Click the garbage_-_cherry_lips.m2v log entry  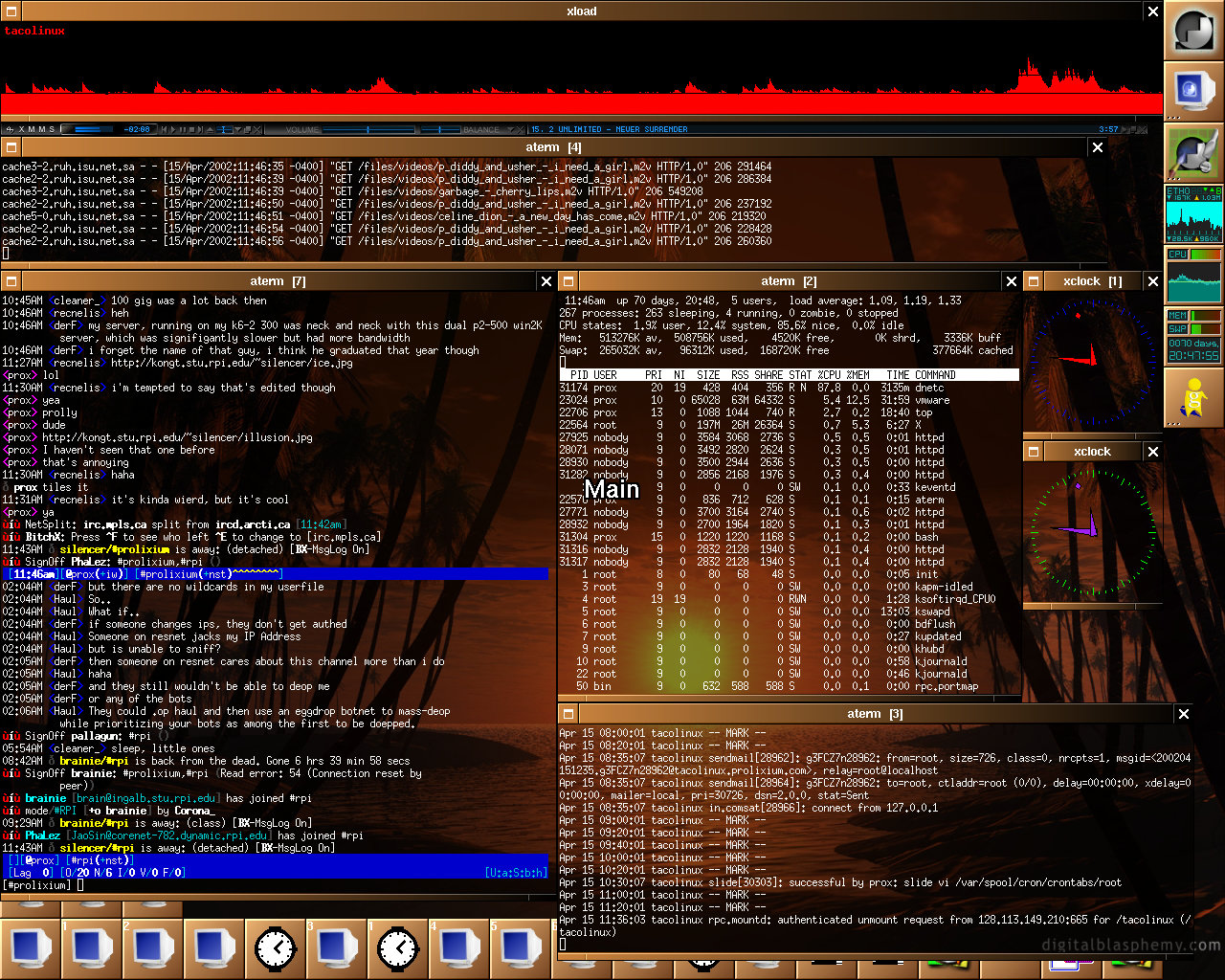[x=352, y=191]
